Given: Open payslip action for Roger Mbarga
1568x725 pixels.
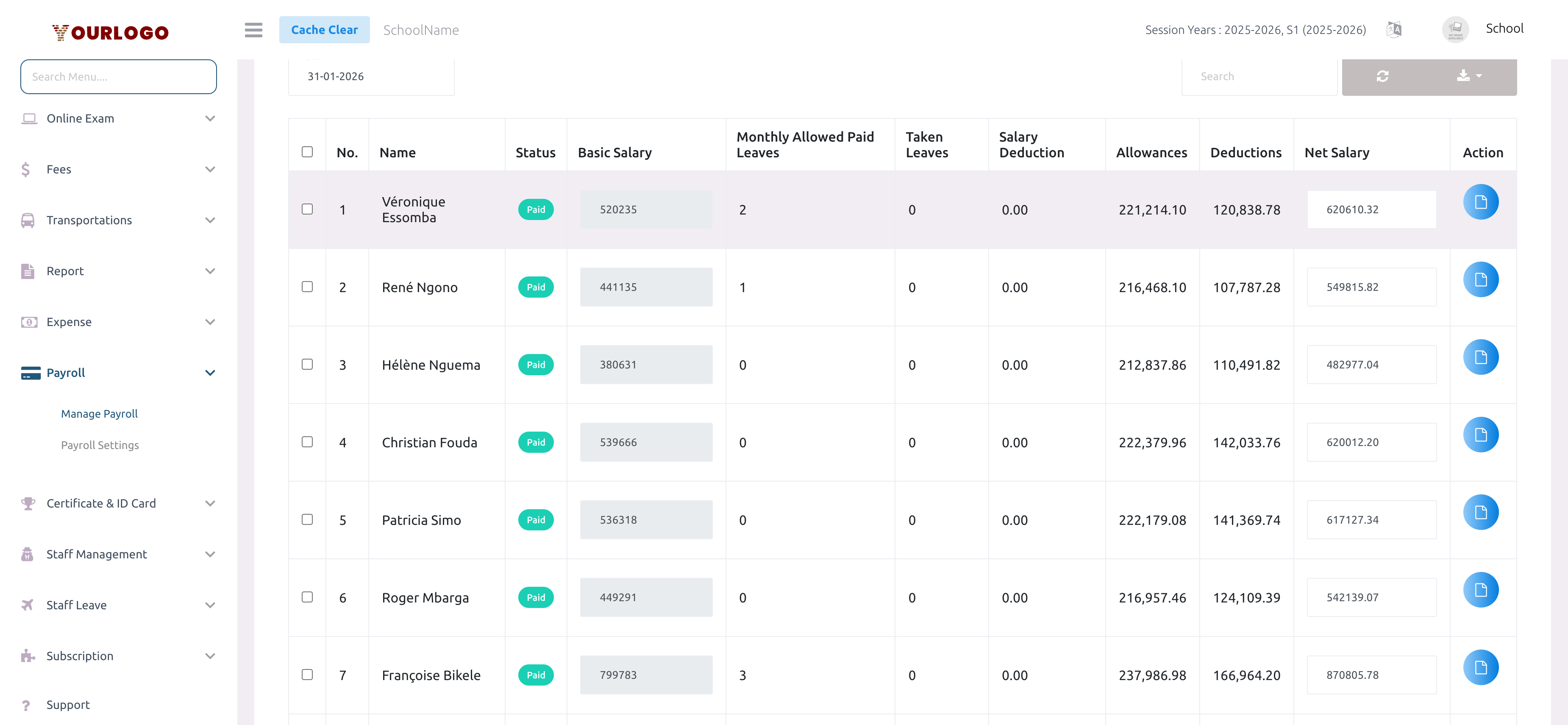Looking at the screenshot, I should pyautogui.click(x=1480, y=590).
